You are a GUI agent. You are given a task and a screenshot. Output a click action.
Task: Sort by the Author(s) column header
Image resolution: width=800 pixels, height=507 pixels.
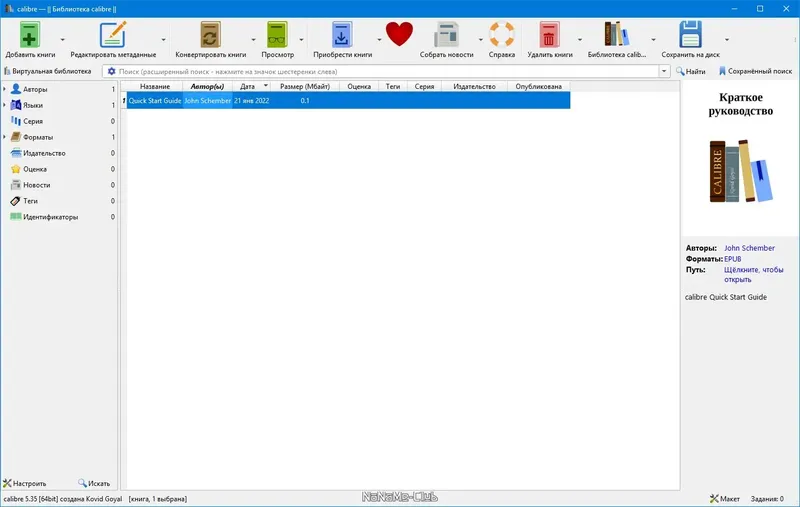click(207, 86)
